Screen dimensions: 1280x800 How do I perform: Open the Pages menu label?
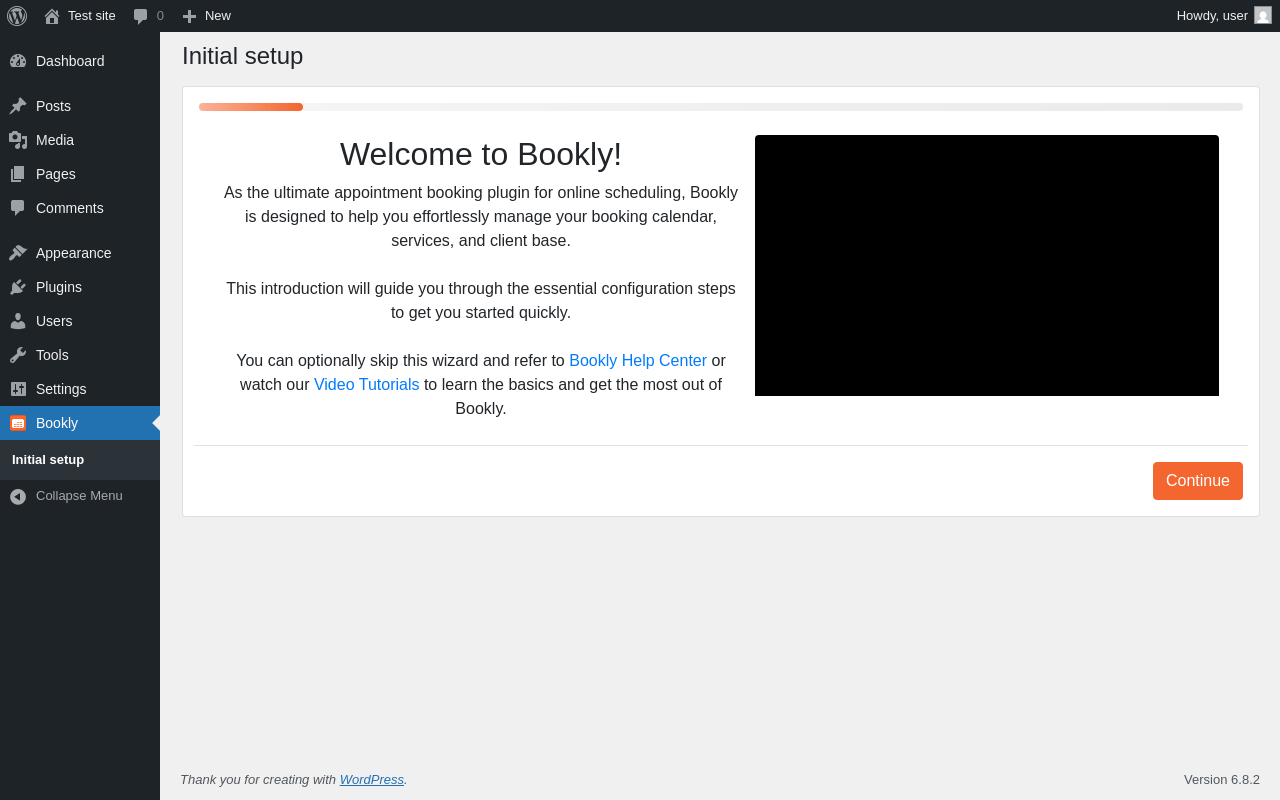tap(56, 174)
